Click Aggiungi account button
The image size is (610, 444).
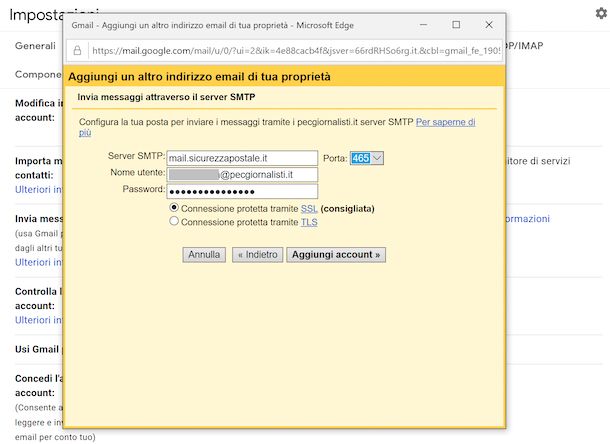tap(336, 255)
